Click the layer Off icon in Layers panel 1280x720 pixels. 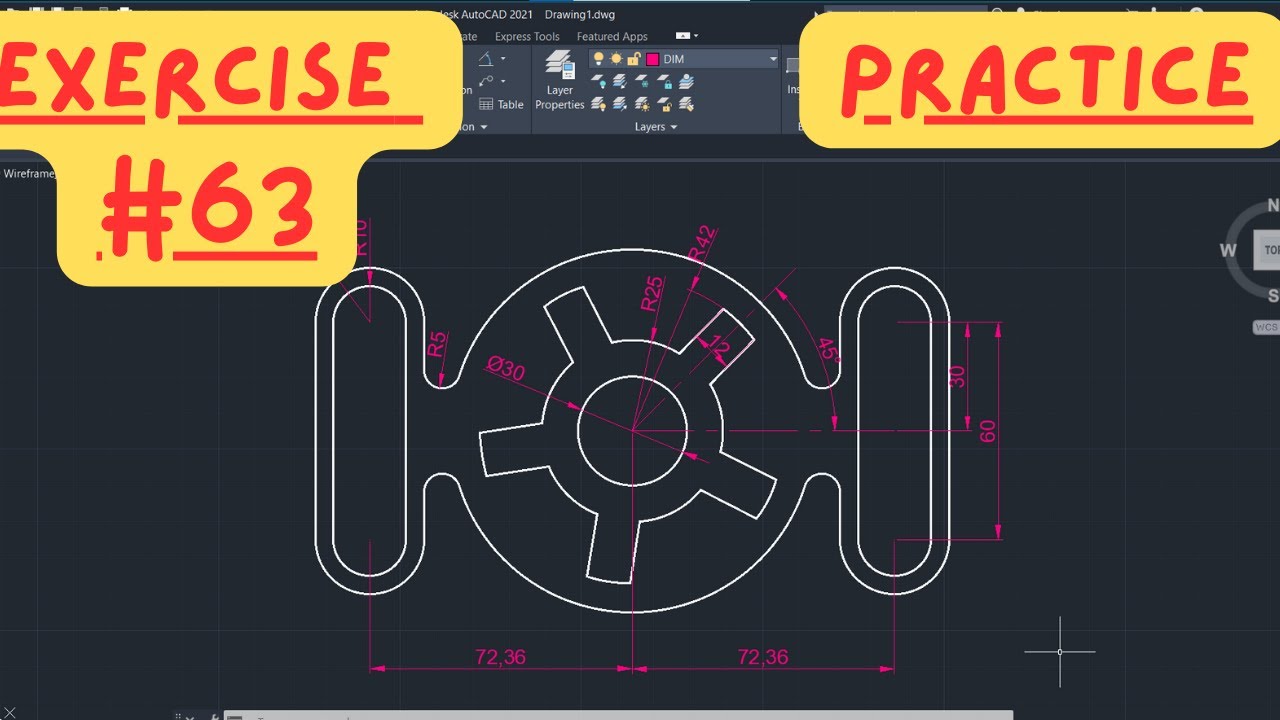599,81
